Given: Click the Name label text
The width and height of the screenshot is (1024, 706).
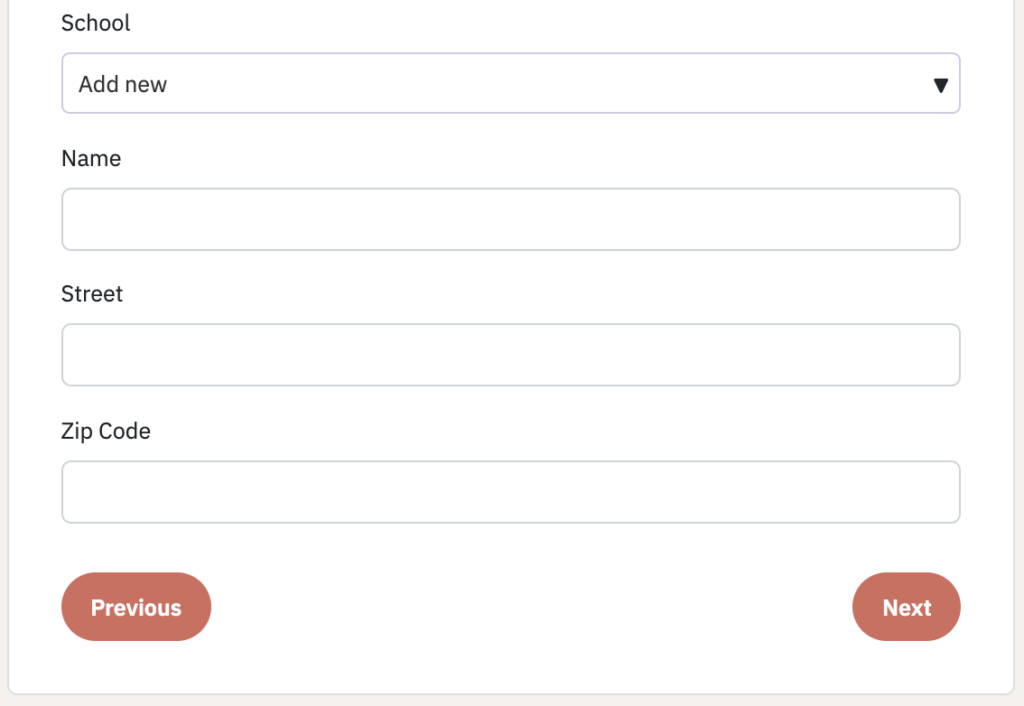Looking at the screenshot, I should point(91,158).
